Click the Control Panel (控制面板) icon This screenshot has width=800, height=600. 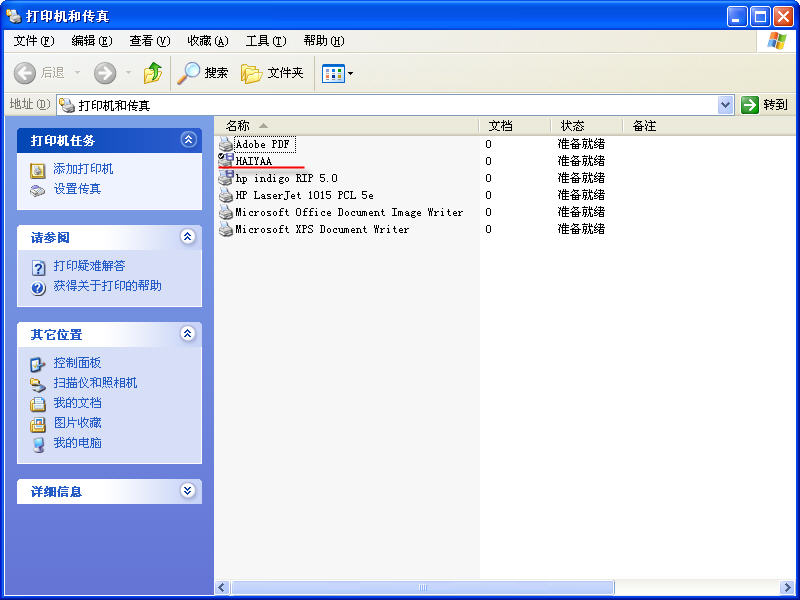[38, 364]
